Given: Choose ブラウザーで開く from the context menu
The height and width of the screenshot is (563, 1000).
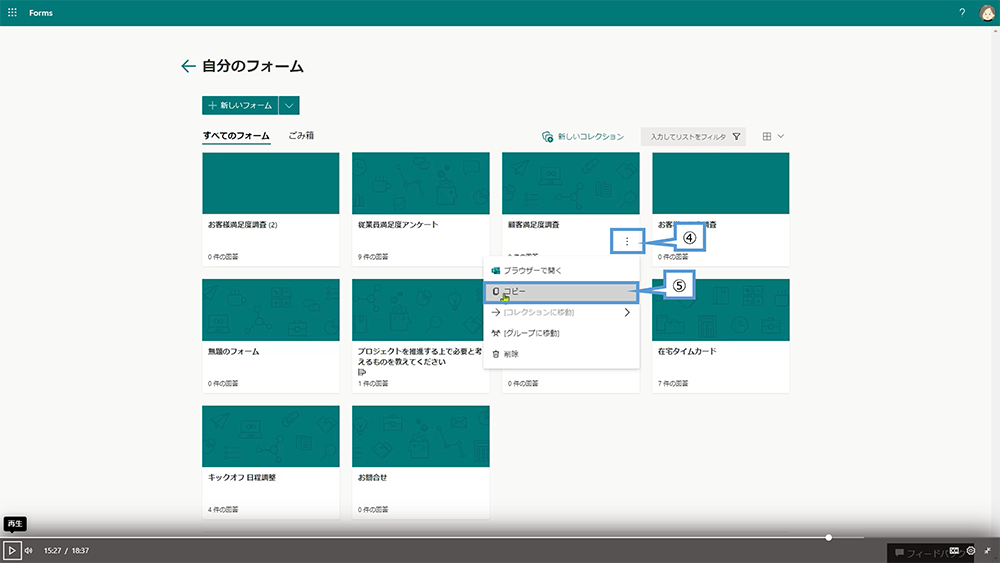Looking at the screenshot, I should pyautogui.click(x=561, y=270).
